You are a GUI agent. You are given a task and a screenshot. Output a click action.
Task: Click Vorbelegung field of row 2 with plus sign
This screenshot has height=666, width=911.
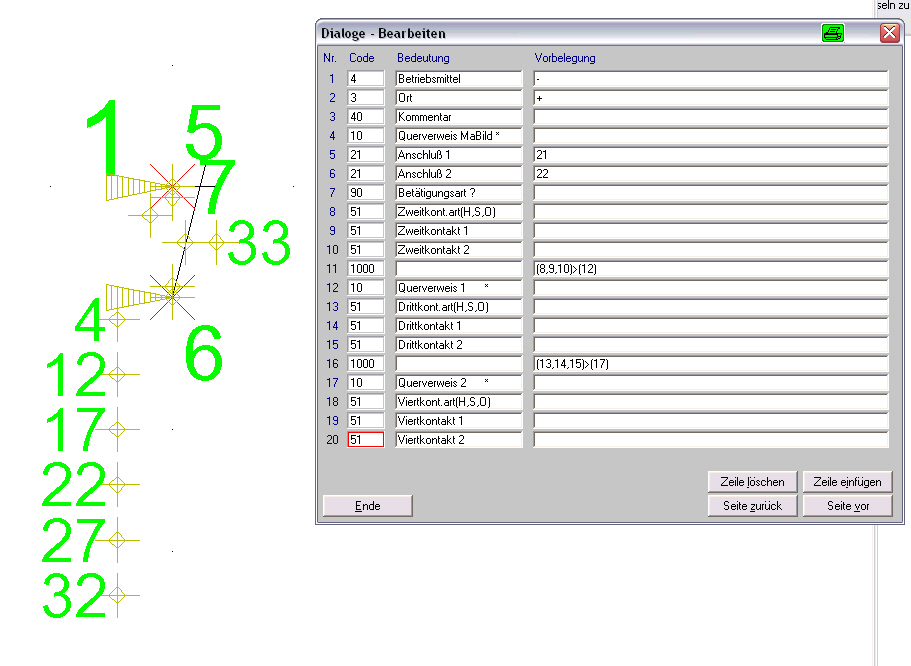[711, 98]
